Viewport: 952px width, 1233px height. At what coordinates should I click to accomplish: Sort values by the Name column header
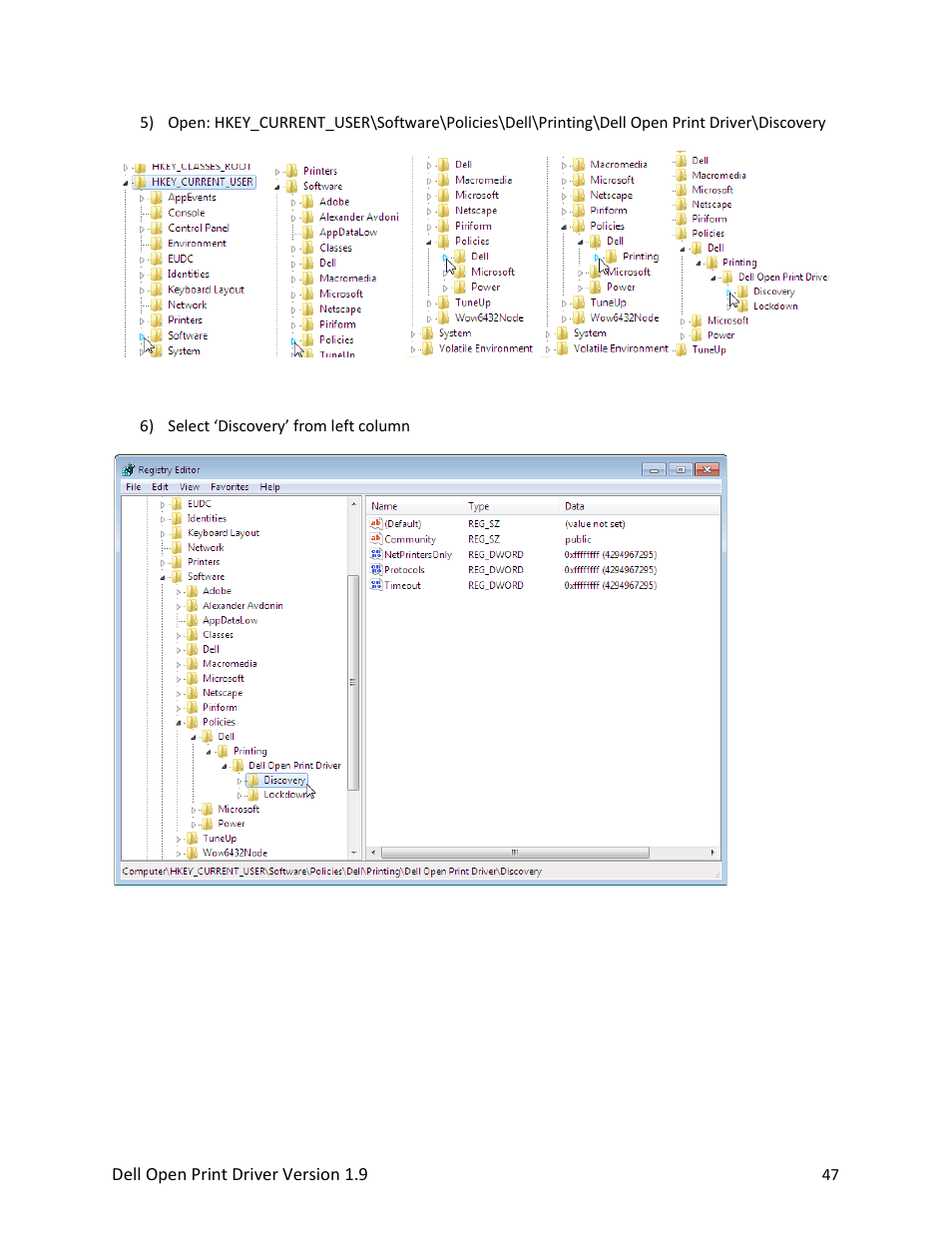416,506
